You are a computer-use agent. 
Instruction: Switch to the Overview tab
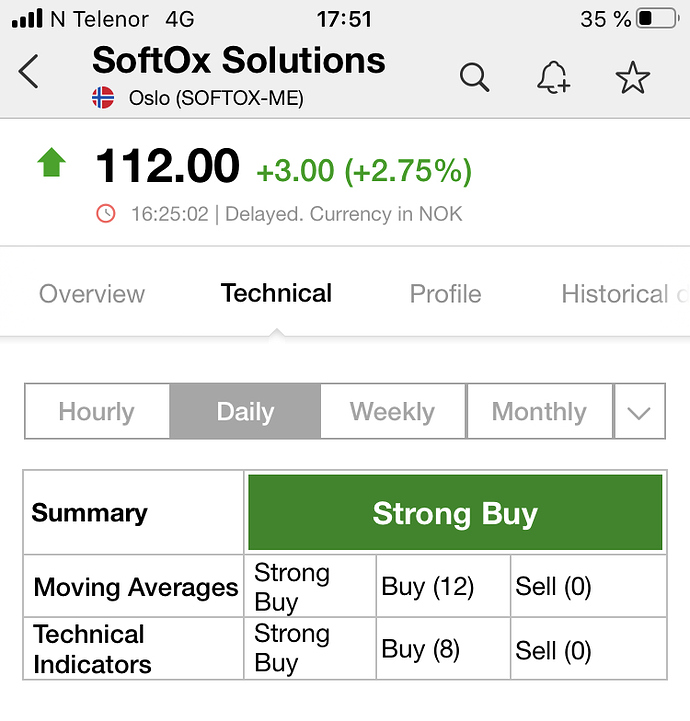(x=92, y=294)
